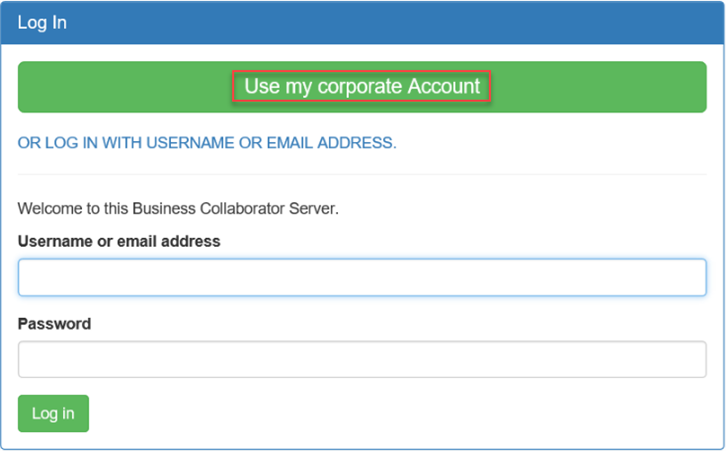
Task: Click the Log In panel header title
Action: pyautogui.click(x=42, y=22)
